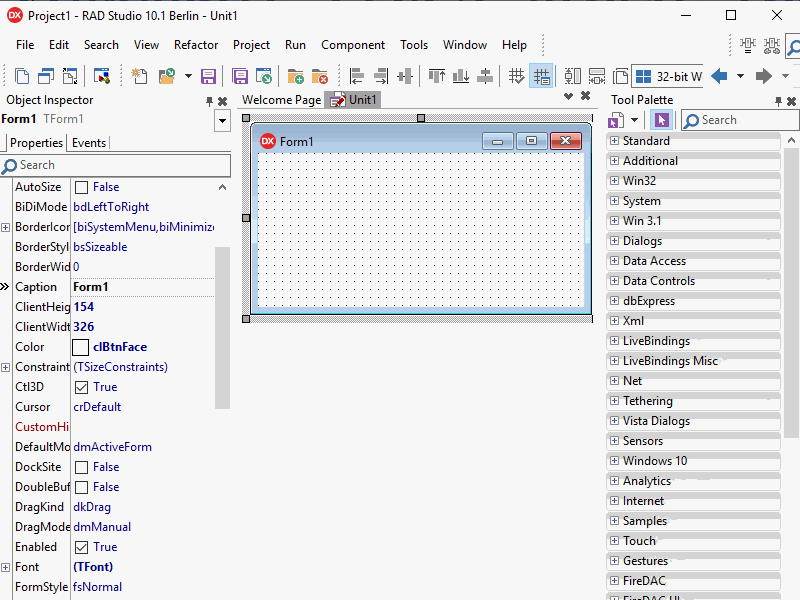Pin the Tool Palette panel

(778, 102)
